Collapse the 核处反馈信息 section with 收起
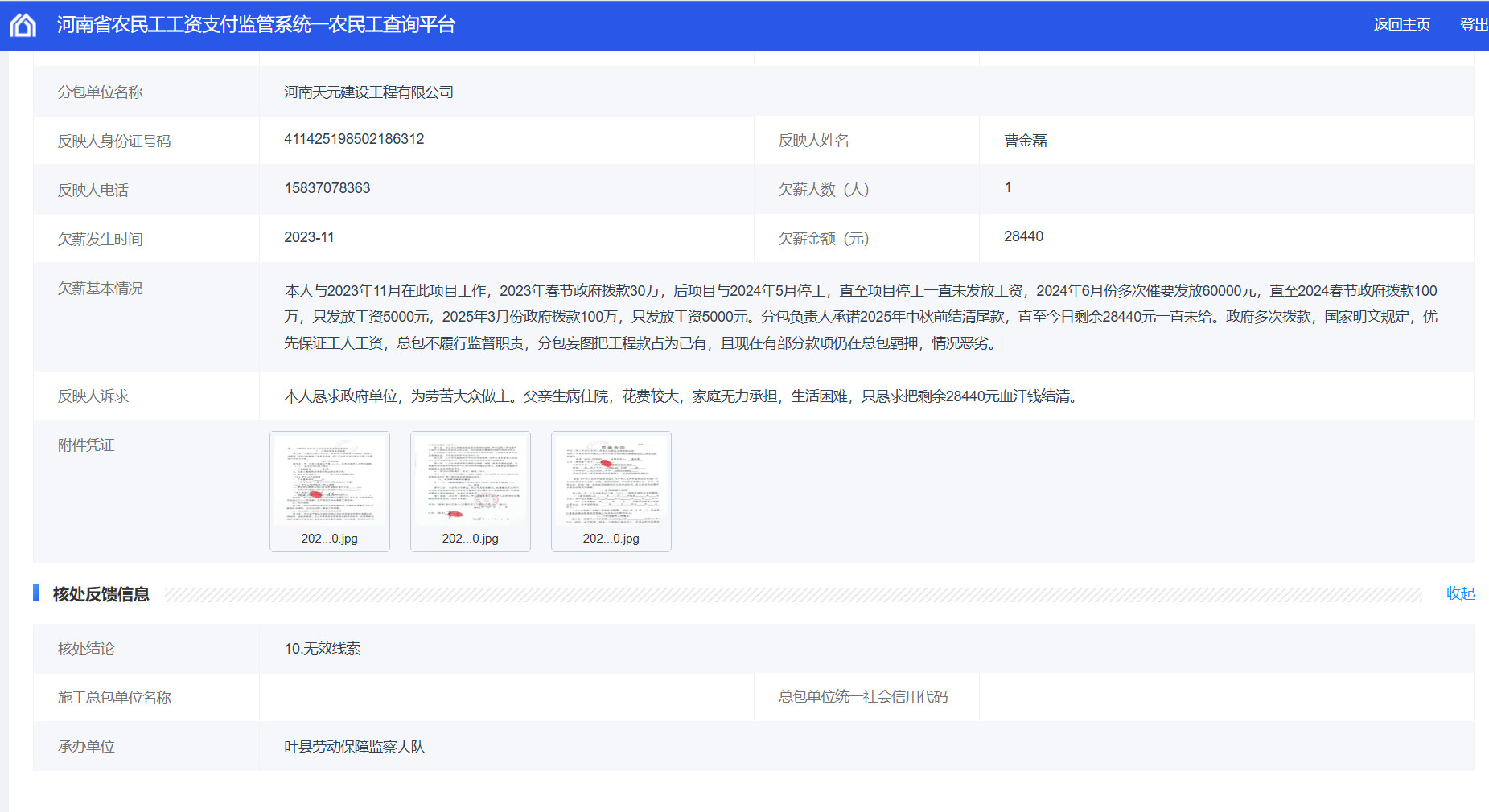 tap(1460, 593)
